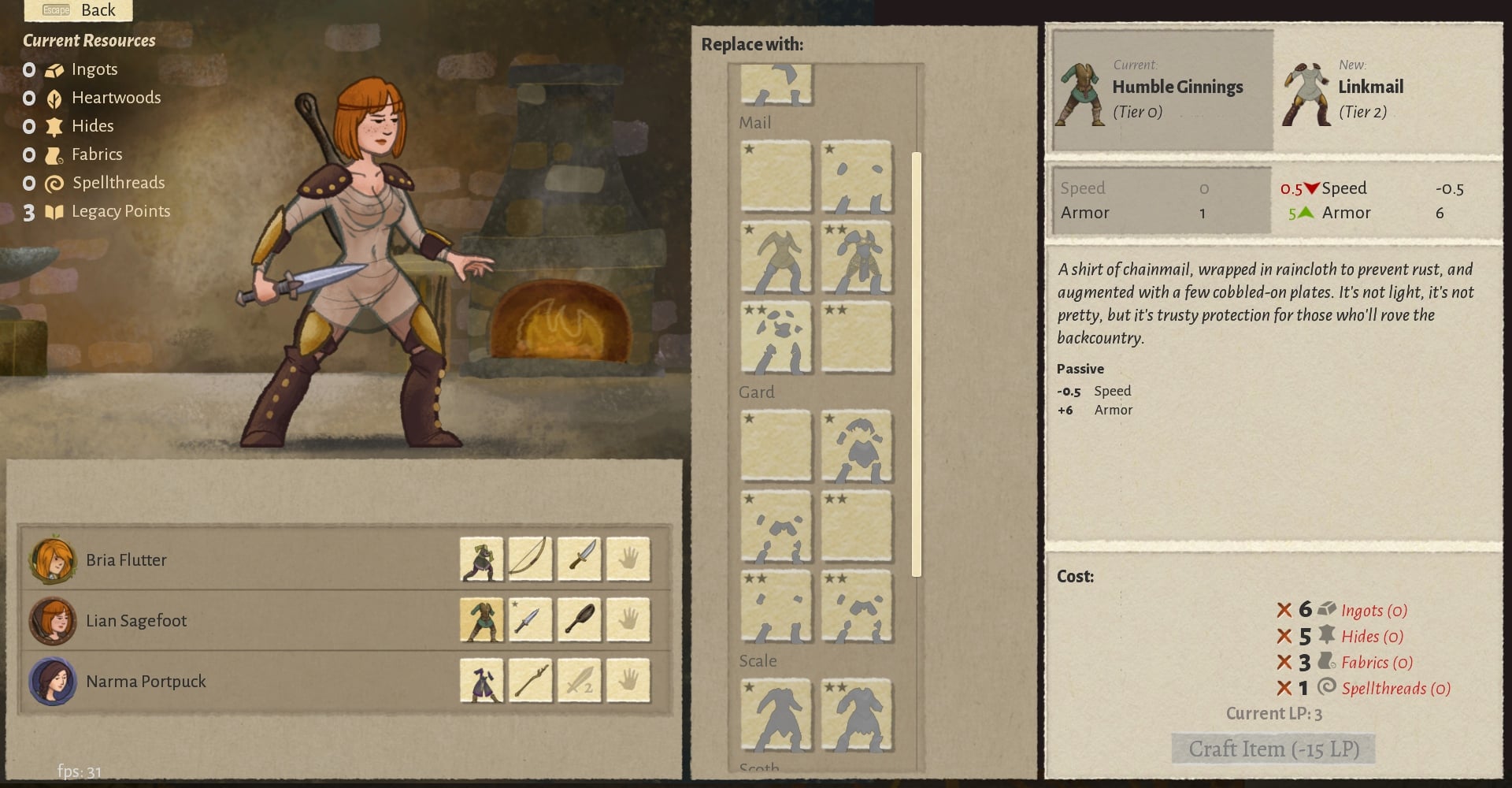
Task: Choose Narma Portpuck character row
Action: [346, 681]
